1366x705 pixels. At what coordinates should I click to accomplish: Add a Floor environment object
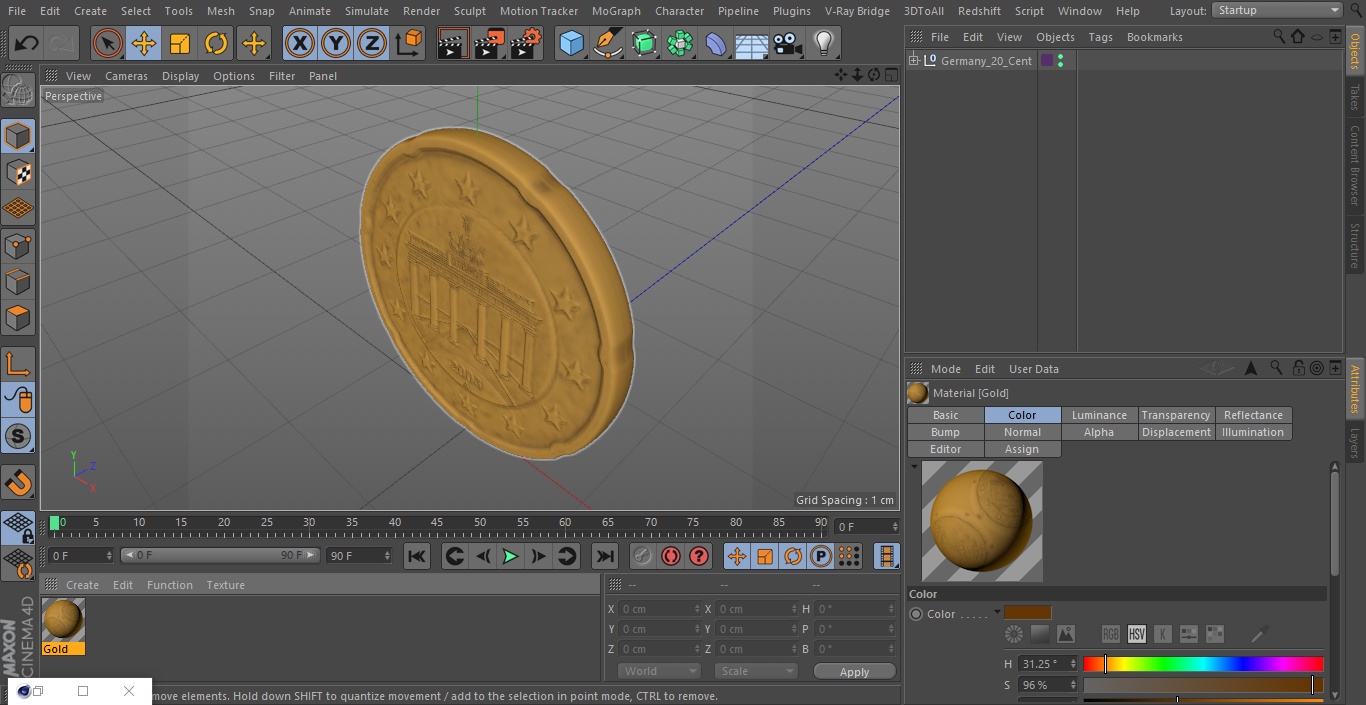coord(751,43)
